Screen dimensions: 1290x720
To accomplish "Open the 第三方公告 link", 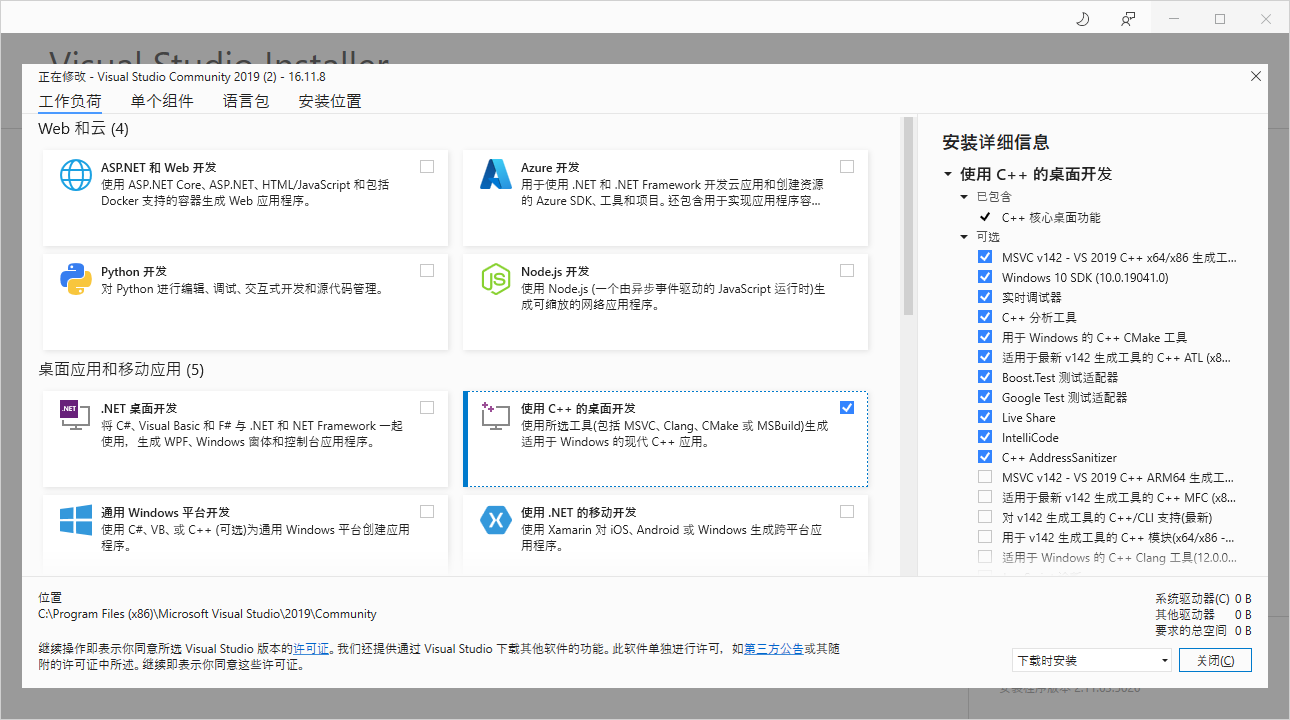I will tap(774, 649).
